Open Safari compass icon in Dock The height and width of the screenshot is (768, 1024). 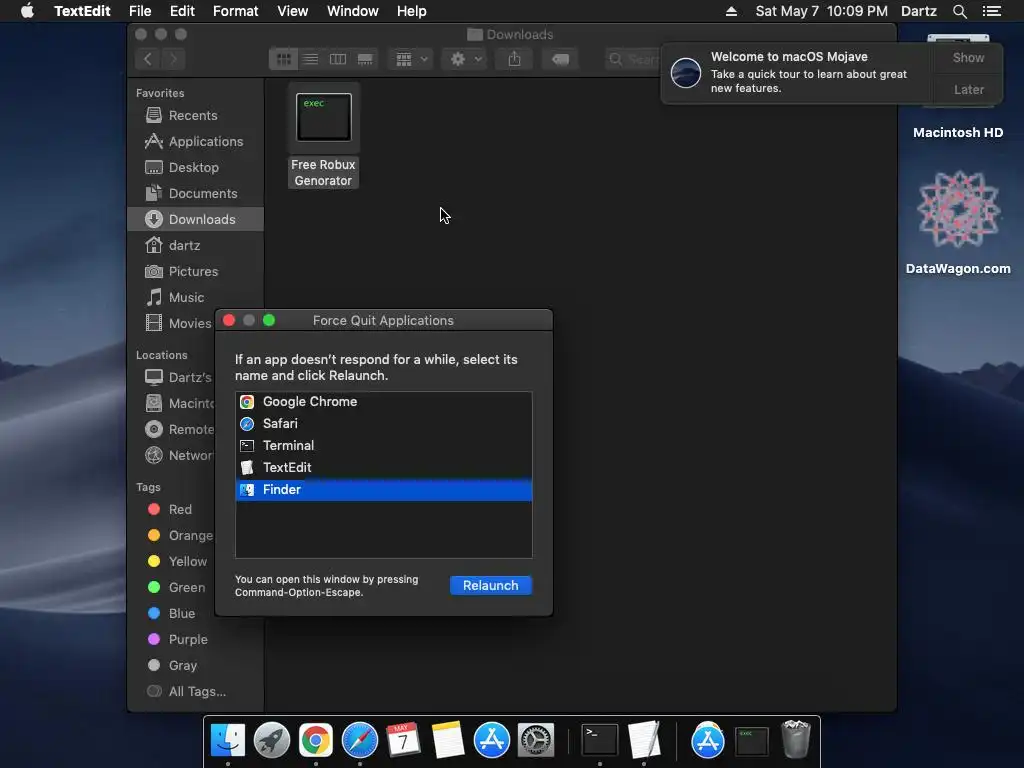click(360, 740)
